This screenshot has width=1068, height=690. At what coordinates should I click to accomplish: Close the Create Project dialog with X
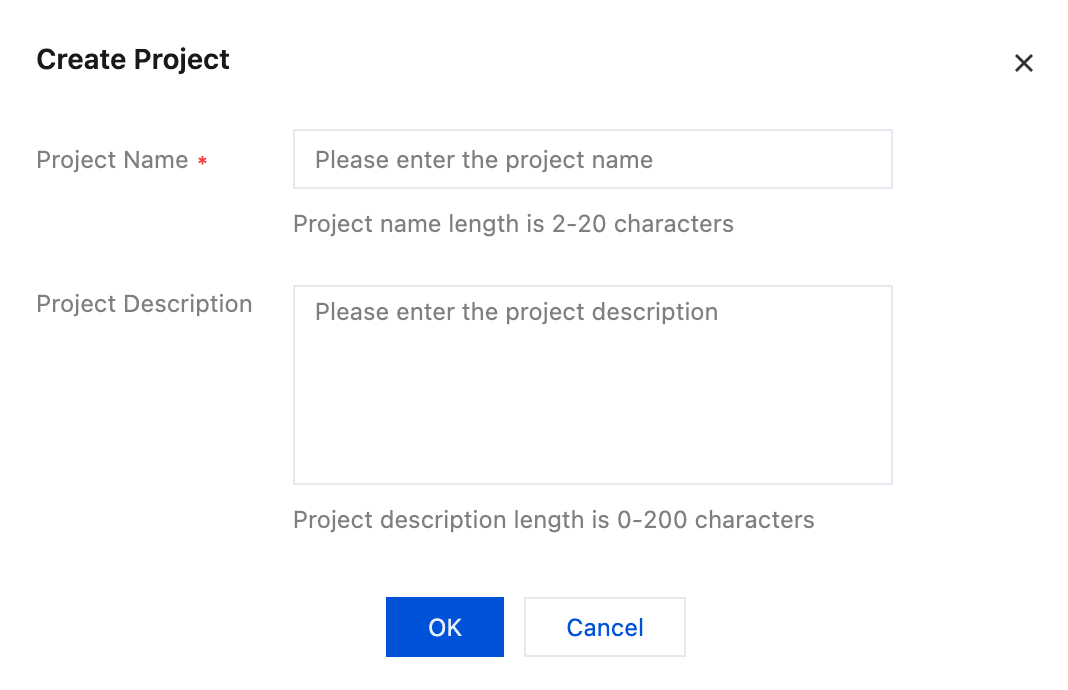pos(1023,63)
